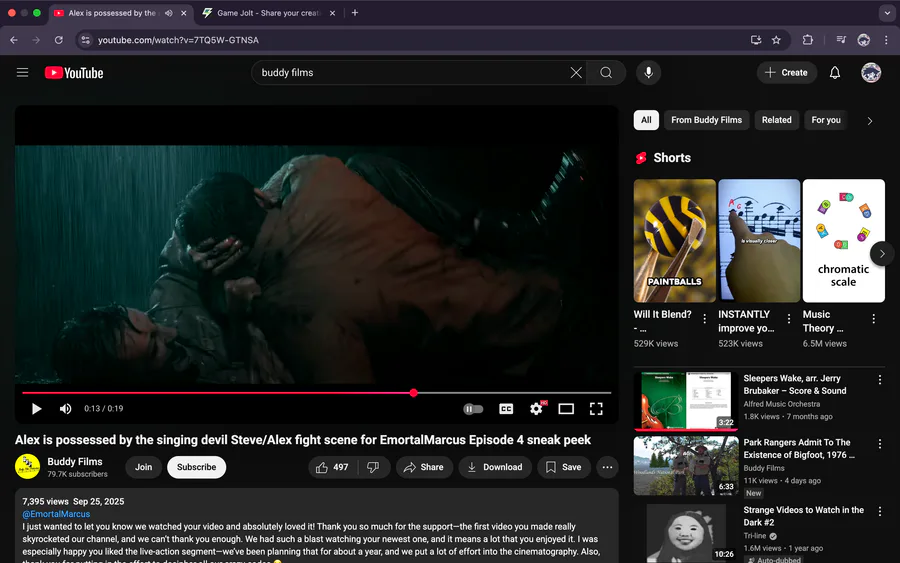This screenshot has height=563, width=900.
Task: Open options for Music Theory short
Action: pos(874,319)
